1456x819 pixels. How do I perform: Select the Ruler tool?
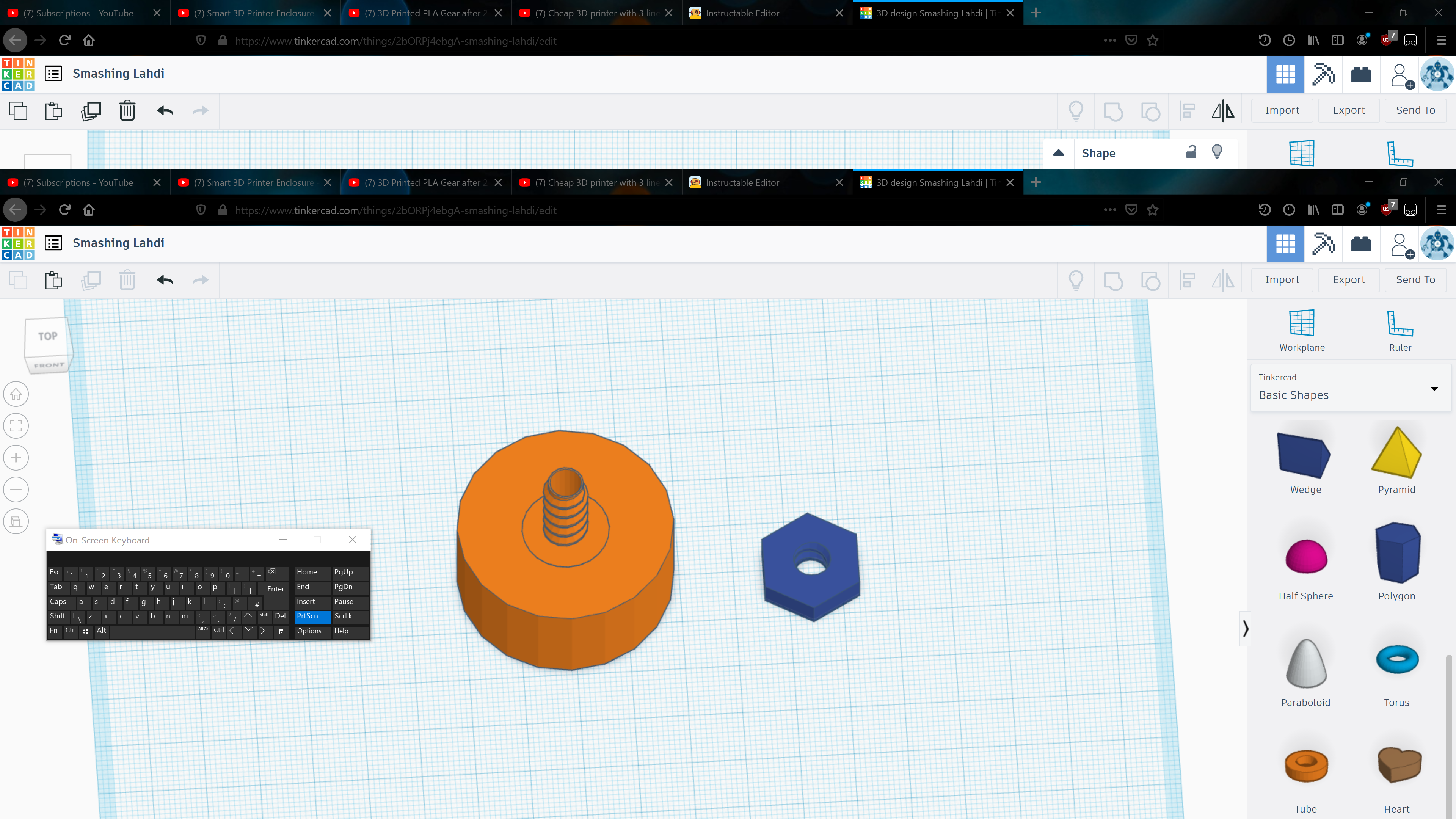(1400, 323)
